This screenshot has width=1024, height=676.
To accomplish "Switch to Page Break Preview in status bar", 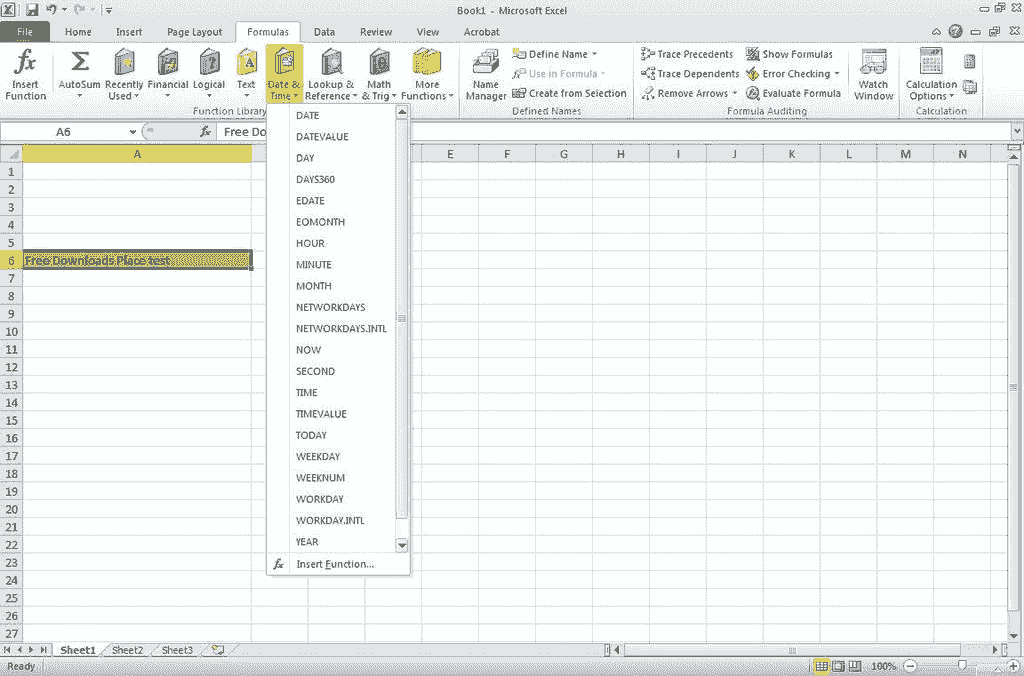I will 854,666.
